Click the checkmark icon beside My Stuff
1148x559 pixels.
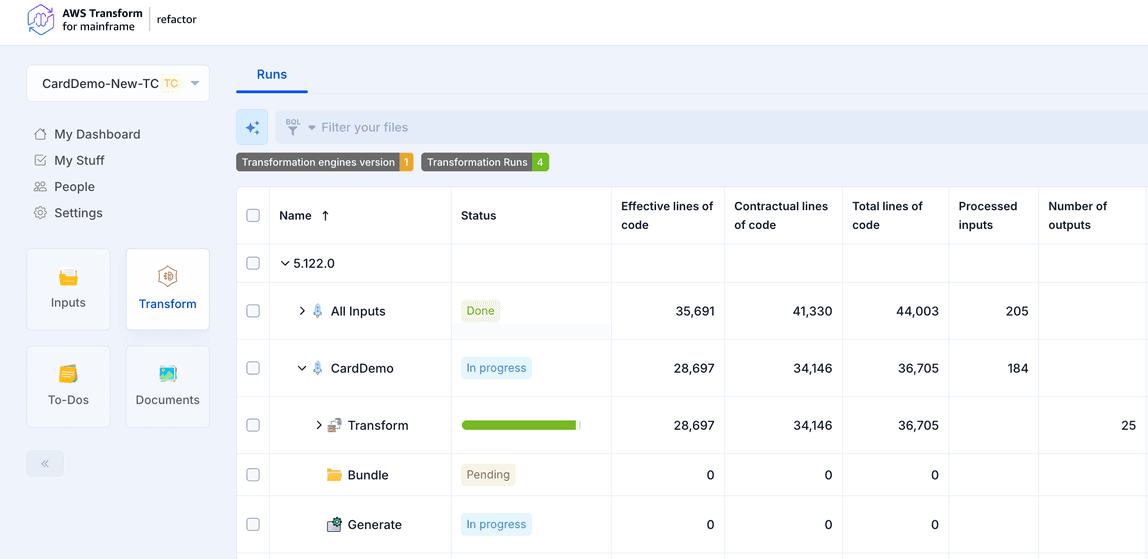(40, 160)
